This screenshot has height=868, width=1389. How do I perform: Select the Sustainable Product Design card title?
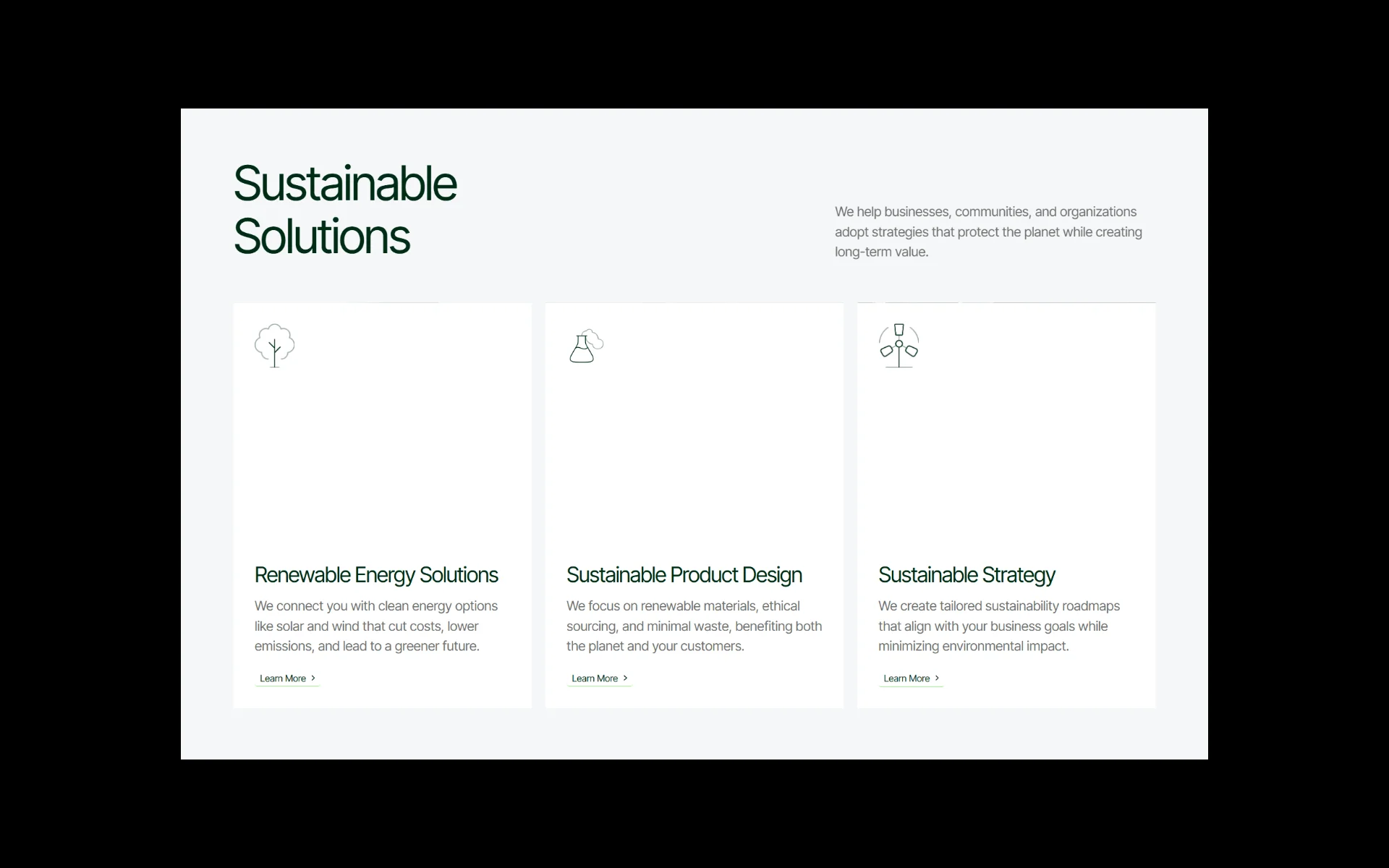[x=684, y=575]
